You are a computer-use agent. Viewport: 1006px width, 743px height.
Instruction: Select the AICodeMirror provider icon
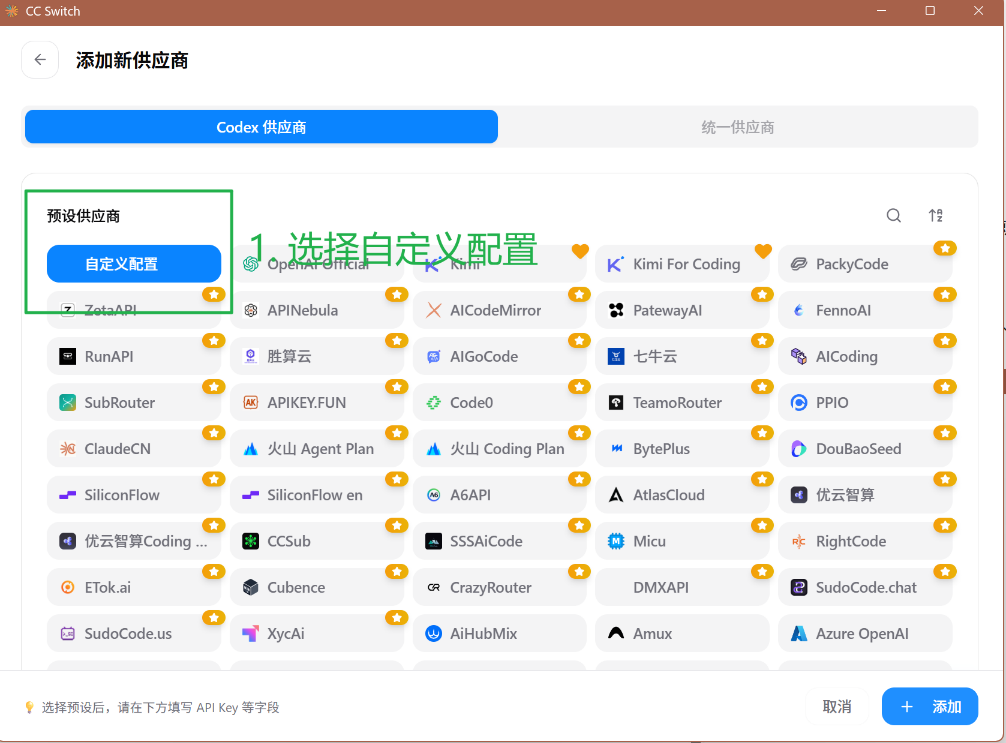coord(434,311)
